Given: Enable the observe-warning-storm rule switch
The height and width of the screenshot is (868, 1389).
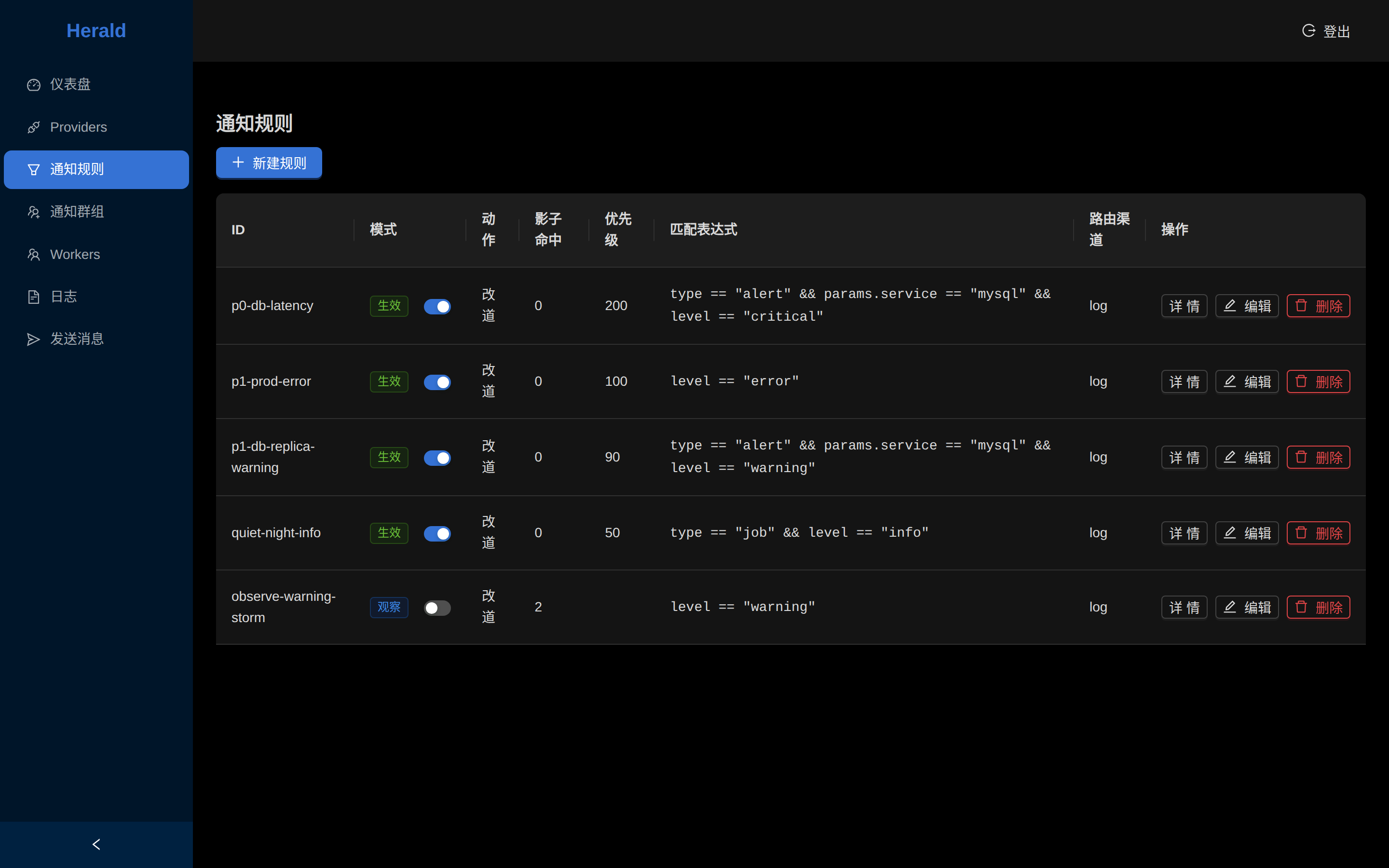Looking at the screenshot, I should (437, 608).
